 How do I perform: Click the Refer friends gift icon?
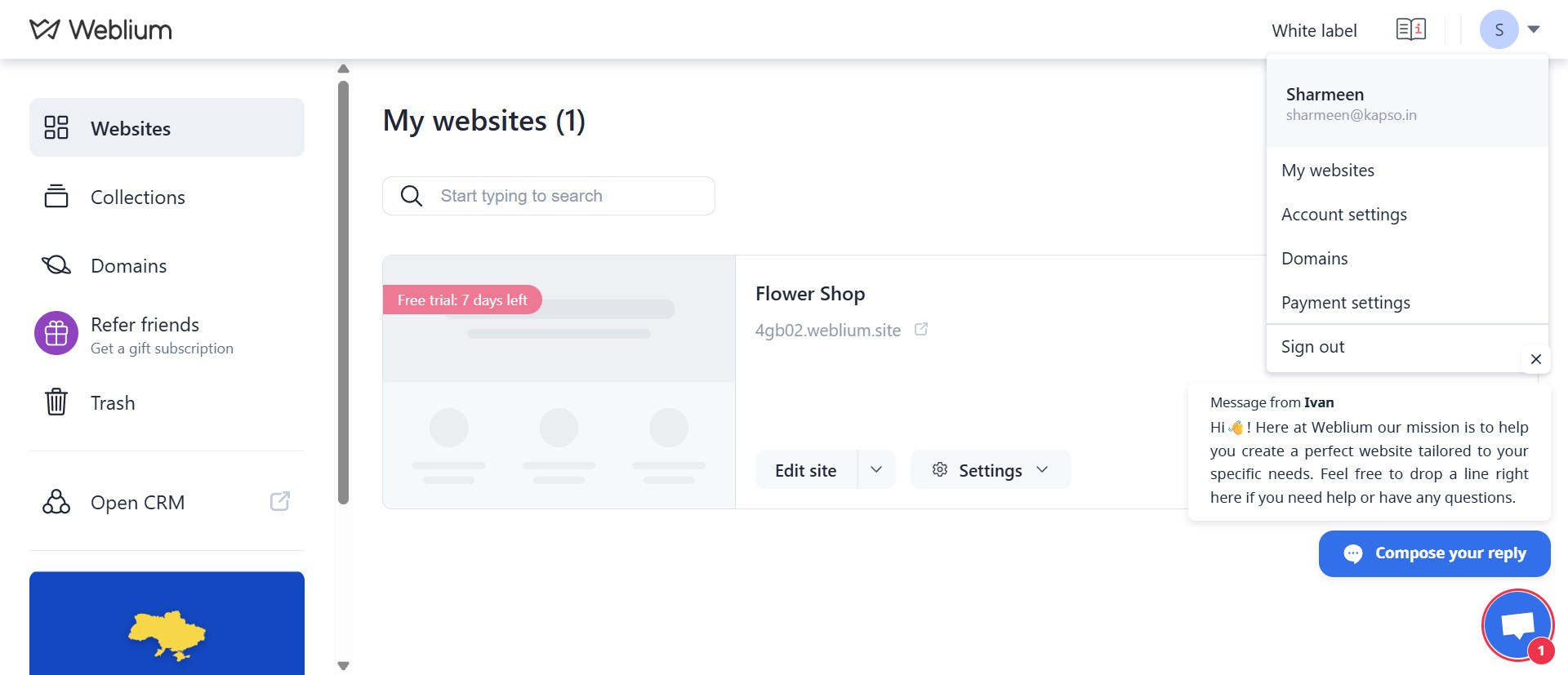pyautogui.click(x=56, y=333)
